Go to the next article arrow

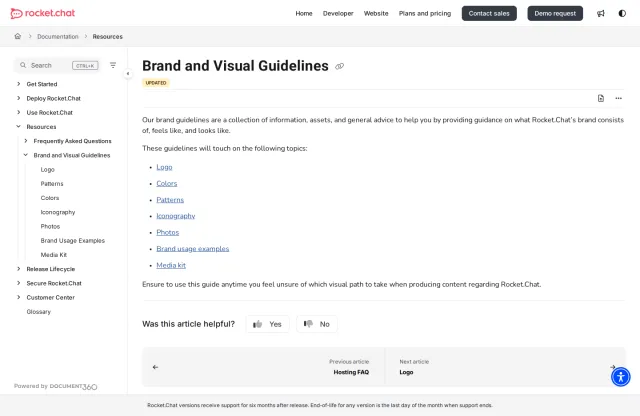[613, 367]
